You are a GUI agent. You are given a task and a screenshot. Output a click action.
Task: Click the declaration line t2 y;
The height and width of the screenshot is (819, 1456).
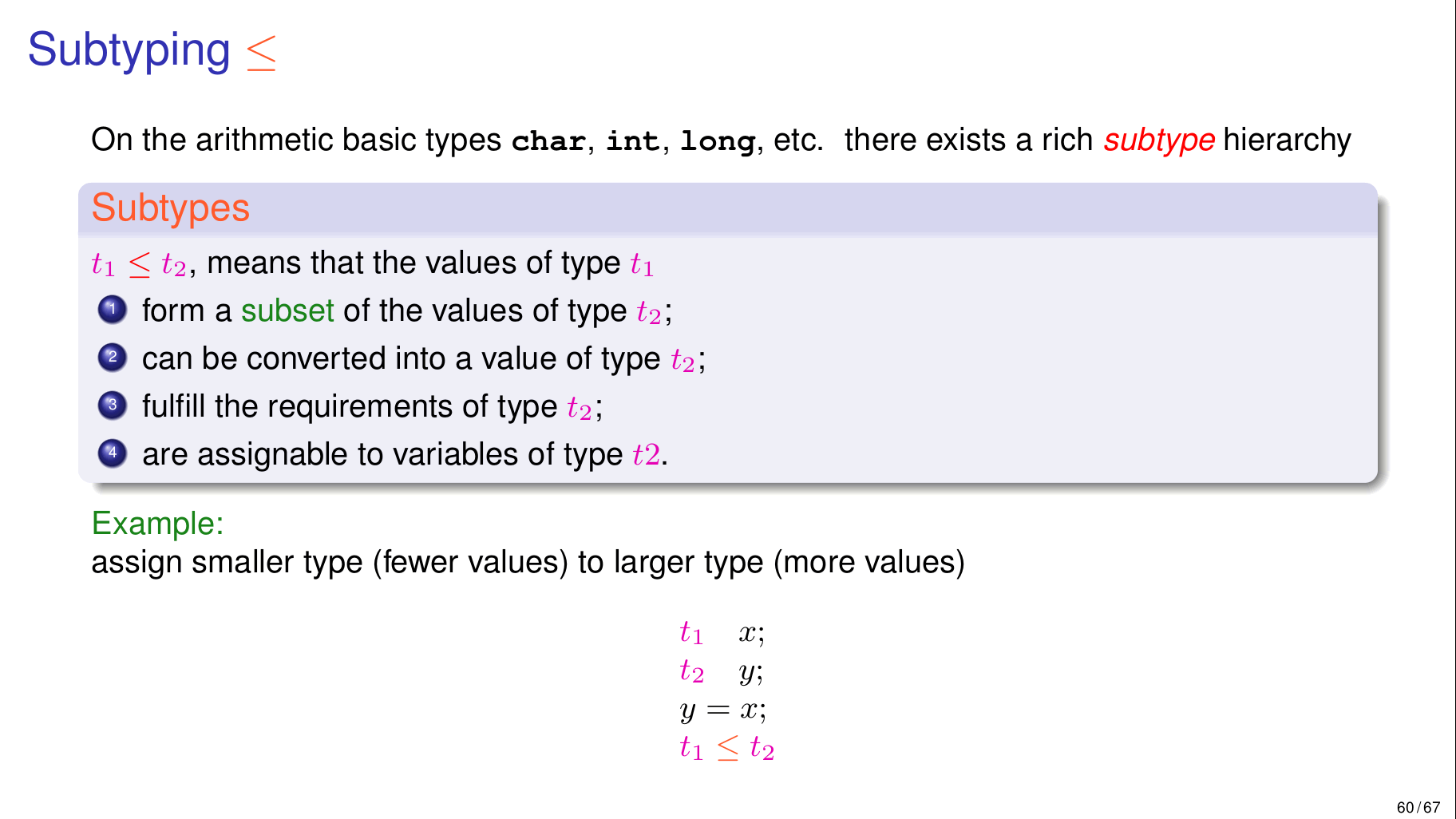(x=722, y=671)
